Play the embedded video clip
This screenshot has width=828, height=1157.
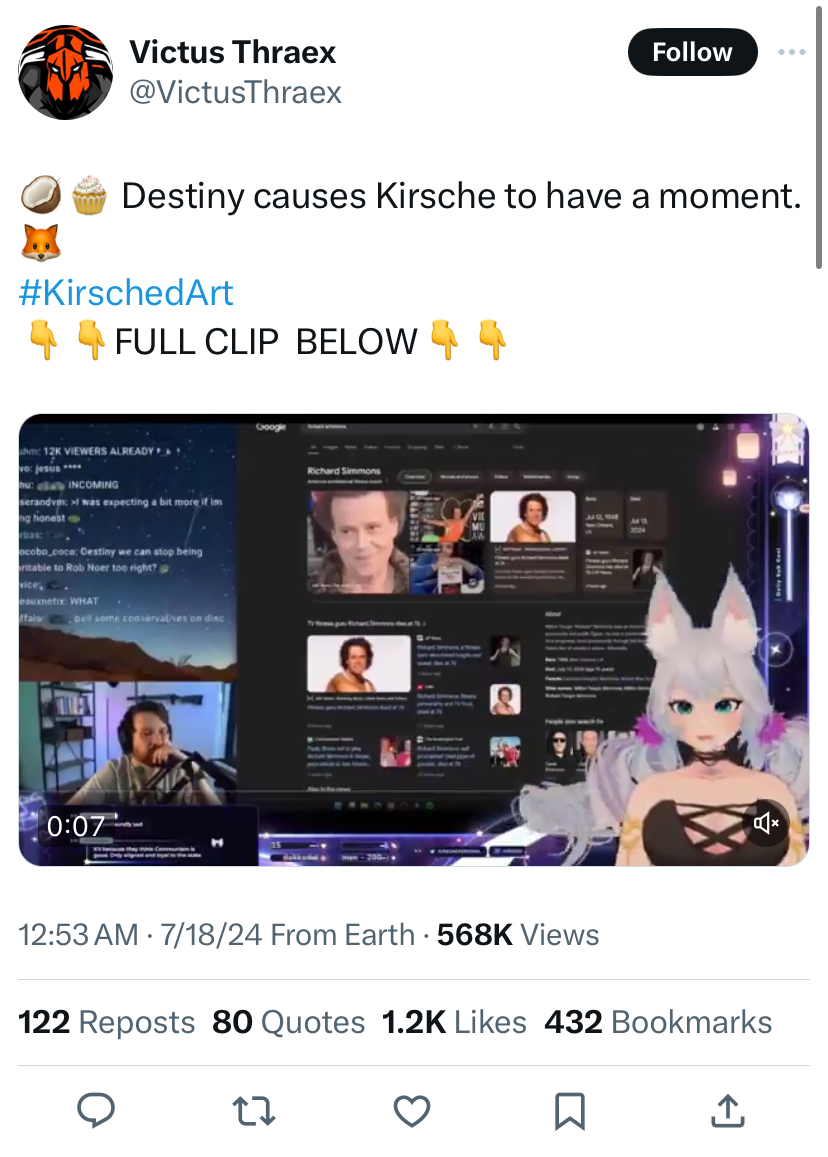[x=413, y=640]
